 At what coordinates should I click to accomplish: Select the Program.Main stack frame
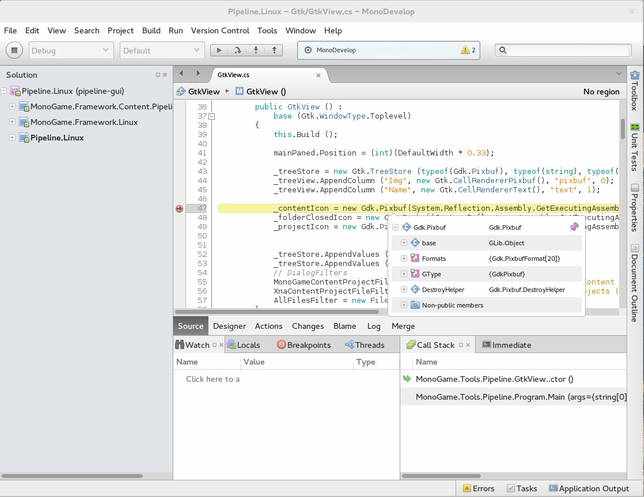521,397
